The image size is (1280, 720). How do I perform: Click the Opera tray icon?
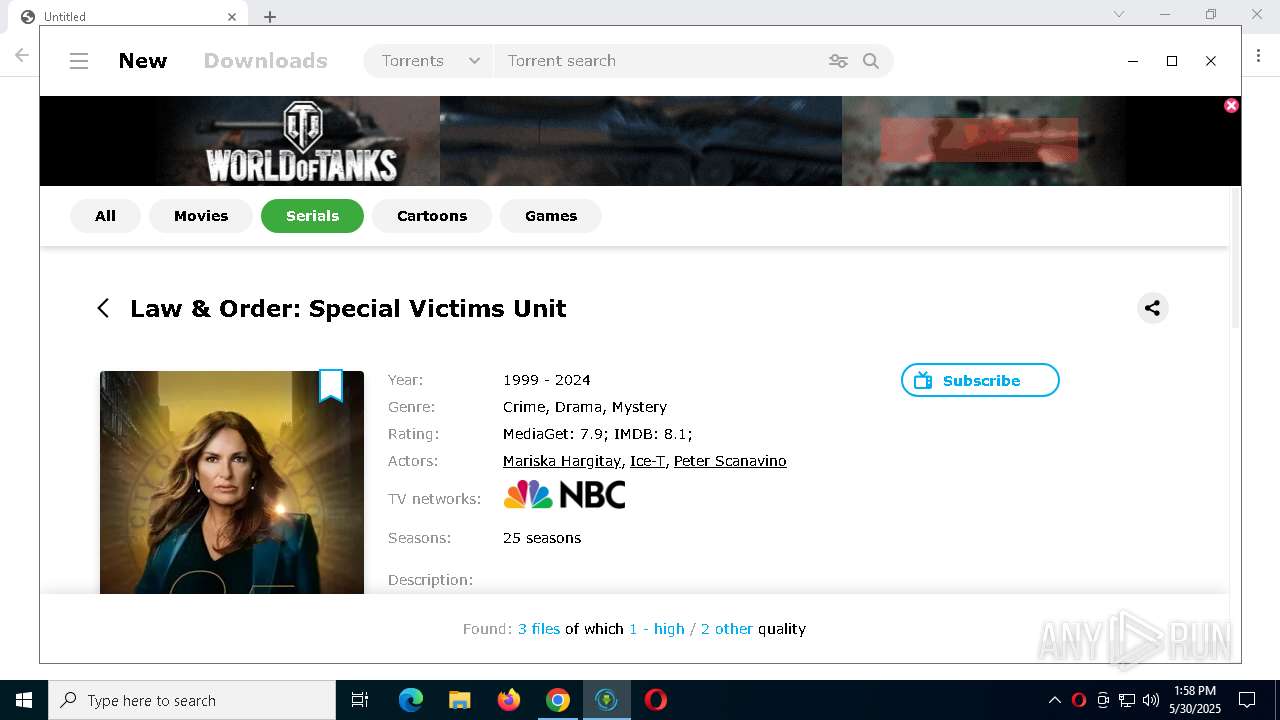[1079, 700]
